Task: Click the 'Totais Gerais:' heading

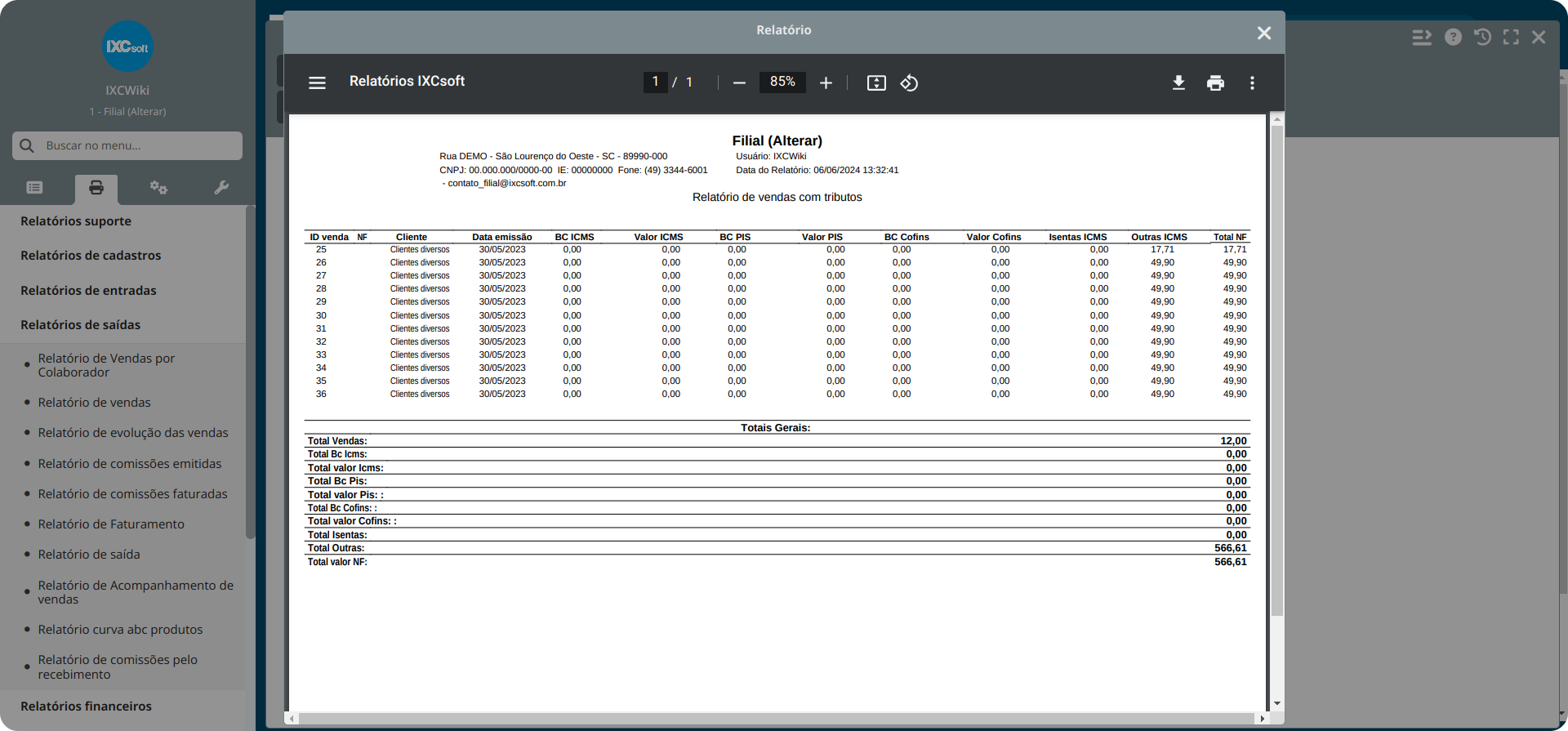Action: click(x=776, y=428)
